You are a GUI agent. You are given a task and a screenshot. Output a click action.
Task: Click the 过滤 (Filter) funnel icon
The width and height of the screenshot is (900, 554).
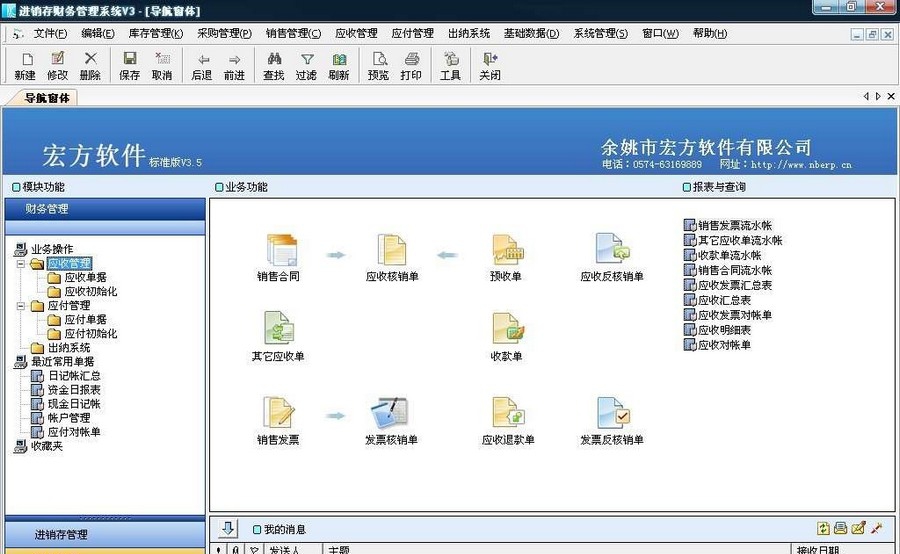(x=307, y=65)
